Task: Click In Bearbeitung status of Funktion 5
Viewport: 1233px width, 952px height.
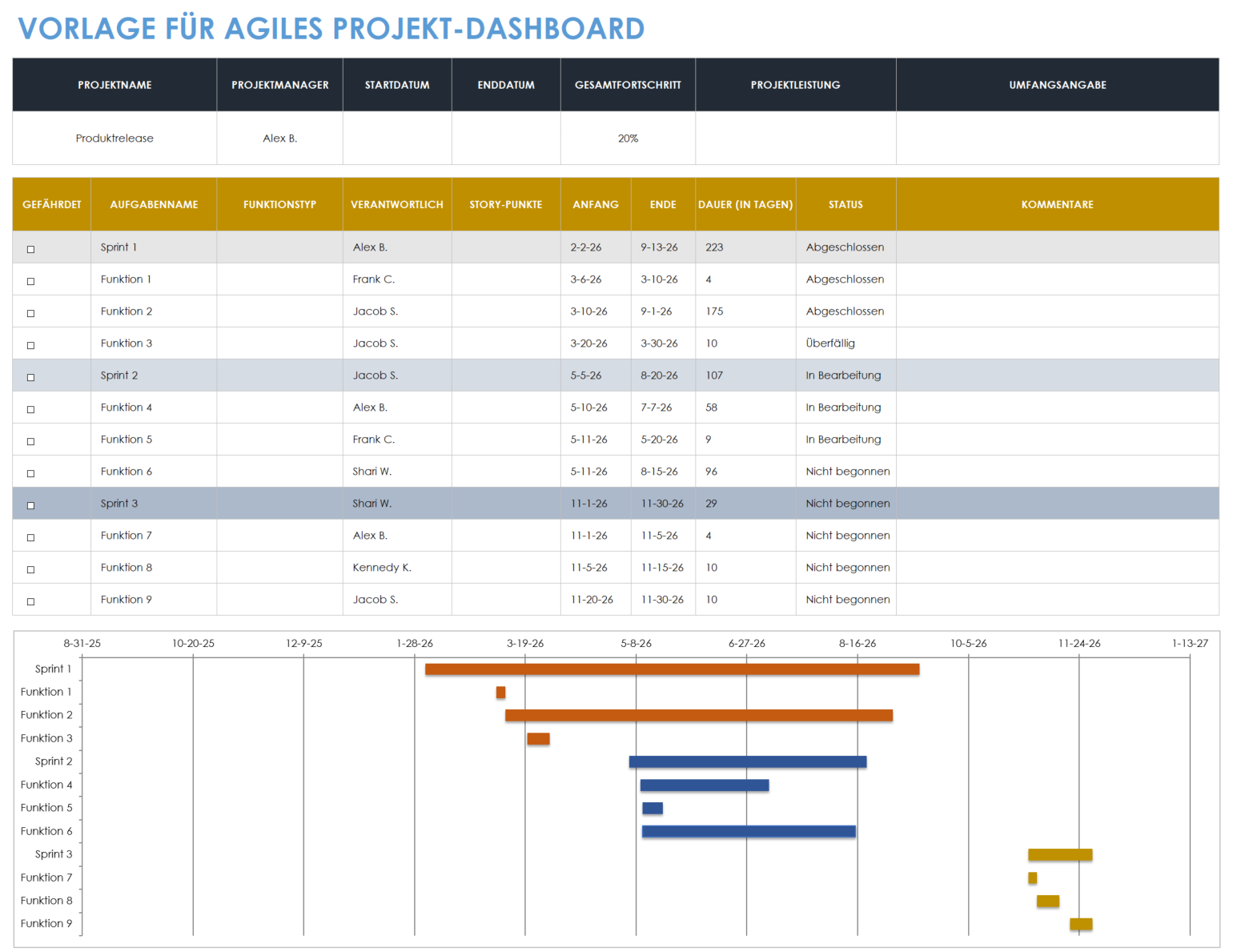Action: [x=846, y=440]
